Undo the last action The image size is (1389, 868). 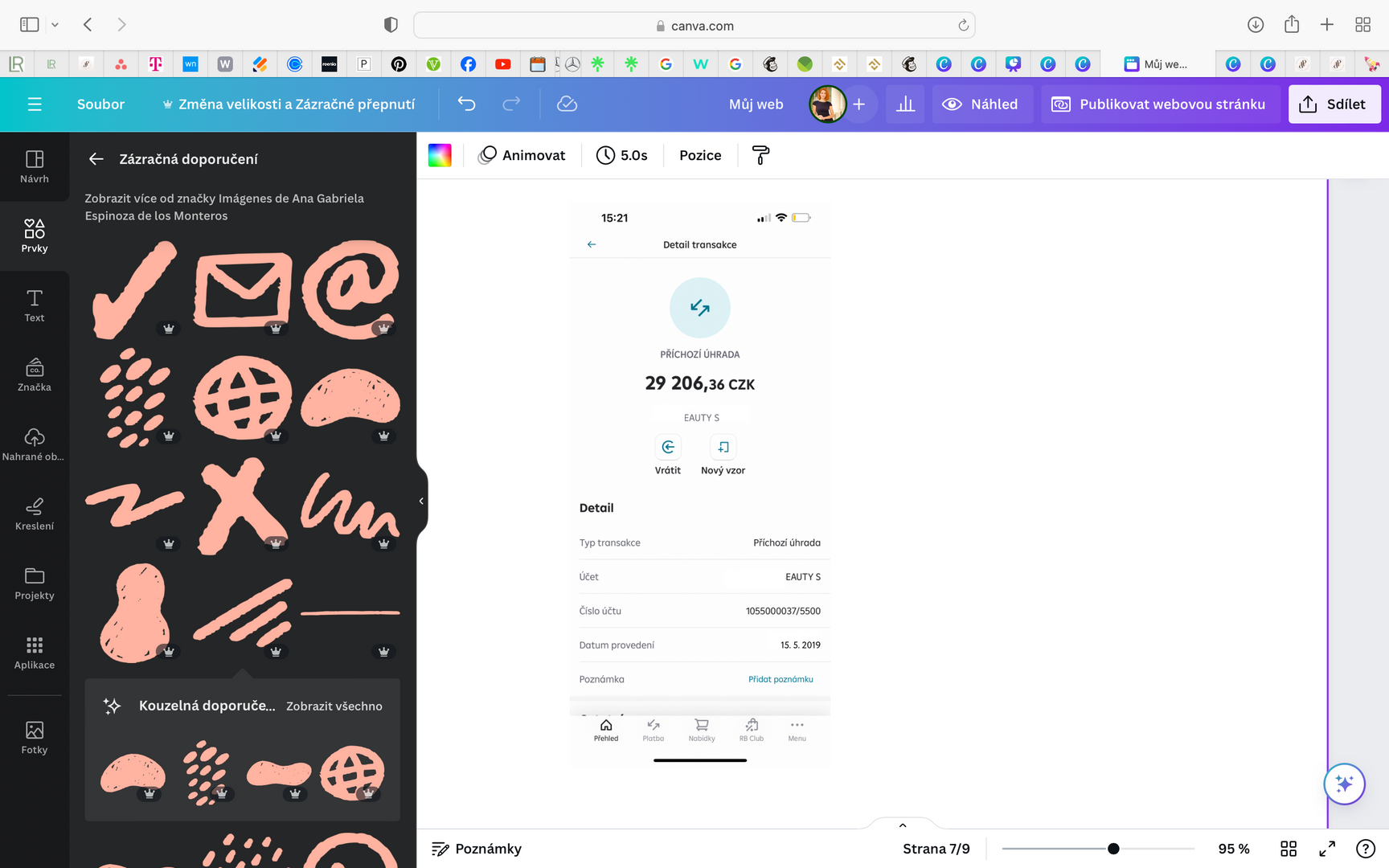pyautogui.click(x=467, y=104)
